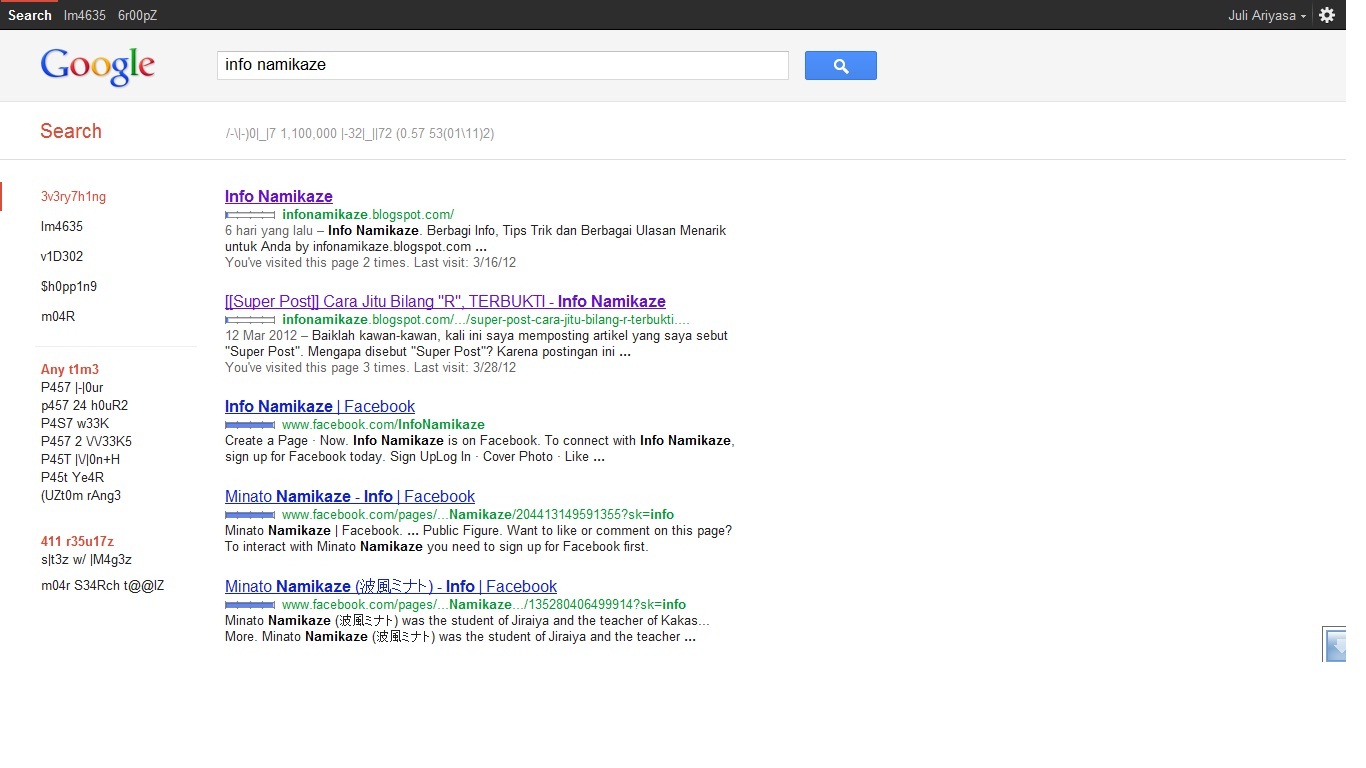Image resolution: width=1366 pixels, height=768 pixels.
Task: Click the 'Last visit: 3/16/12' text
Action: tap(465, 263)
